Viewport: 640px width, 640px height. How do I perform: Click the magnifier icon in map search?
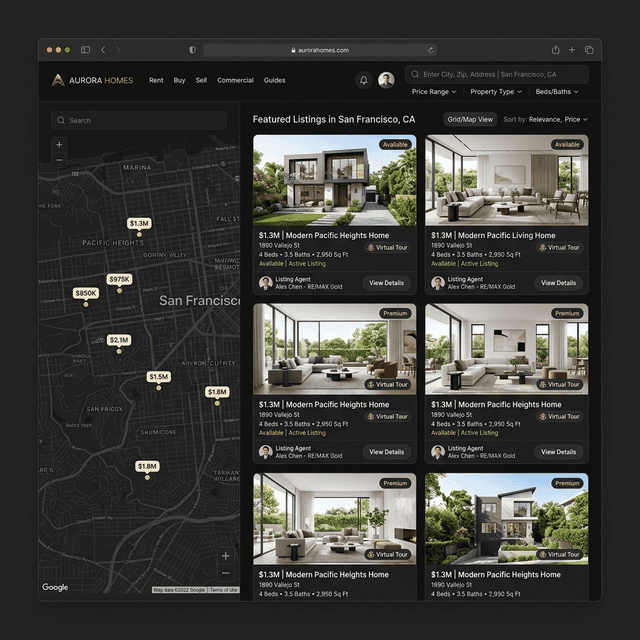click(61, 120)
